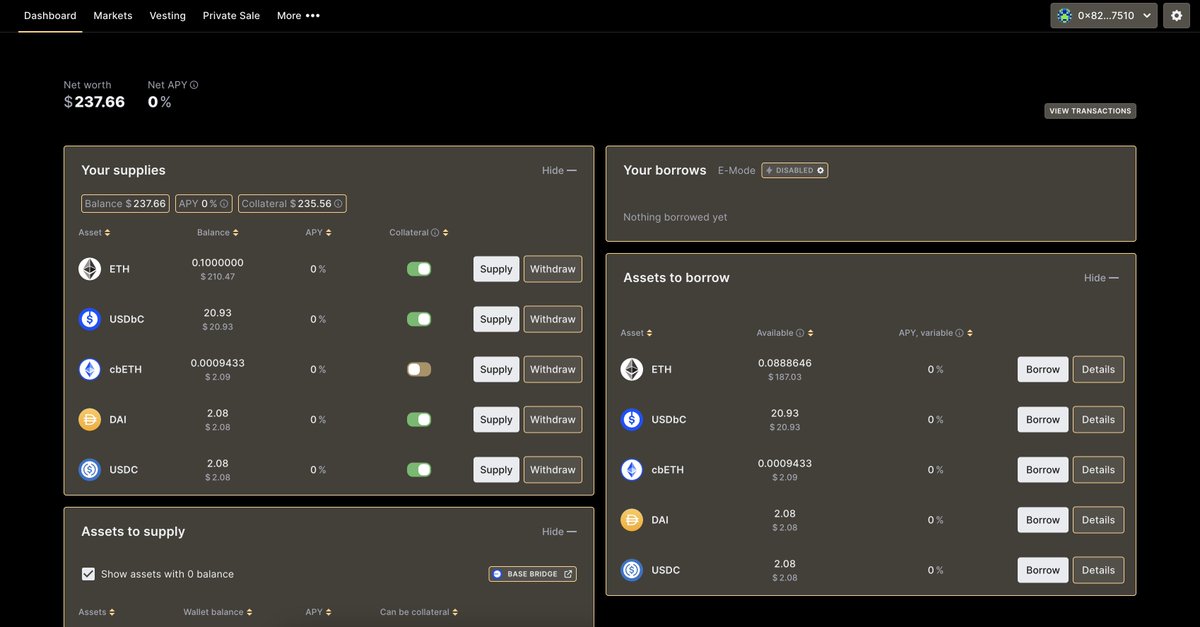Click the USDC token icon in Assets to borrow
The image size is (1200, 627).
coord(631,569)
